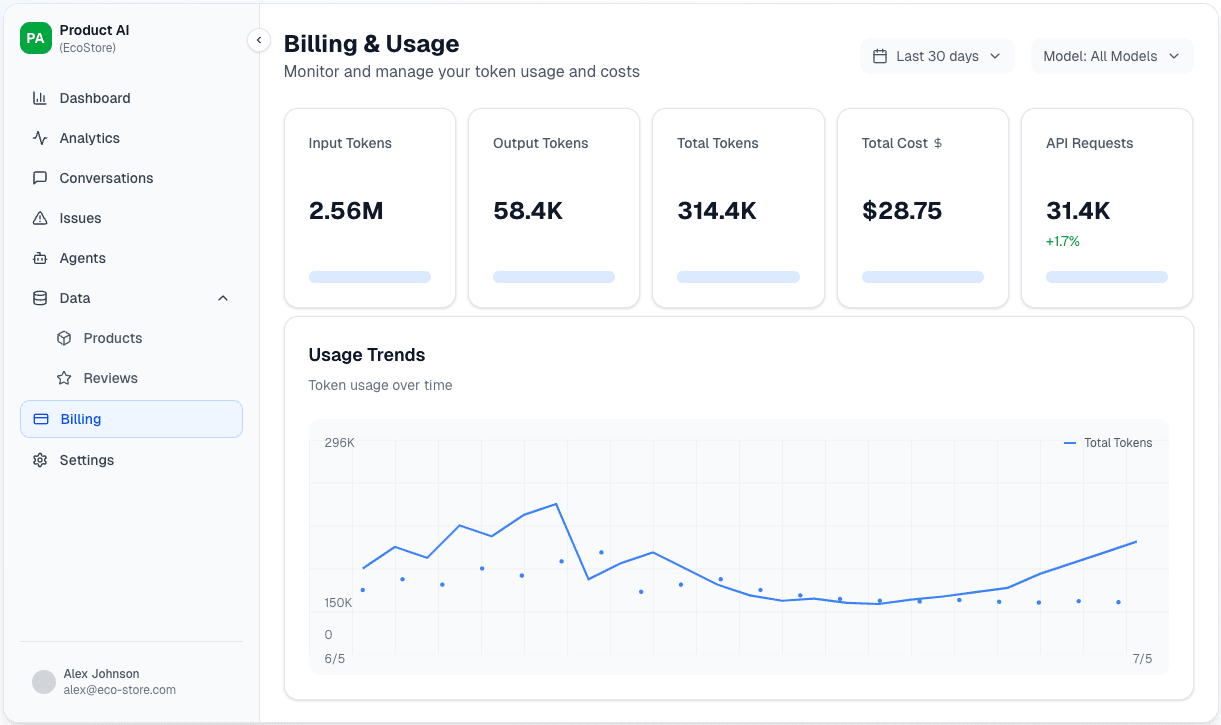Screen dimensions: 1221x725
Task: Click the calendar icon in the date filter
Action: (x=880, y=56)
